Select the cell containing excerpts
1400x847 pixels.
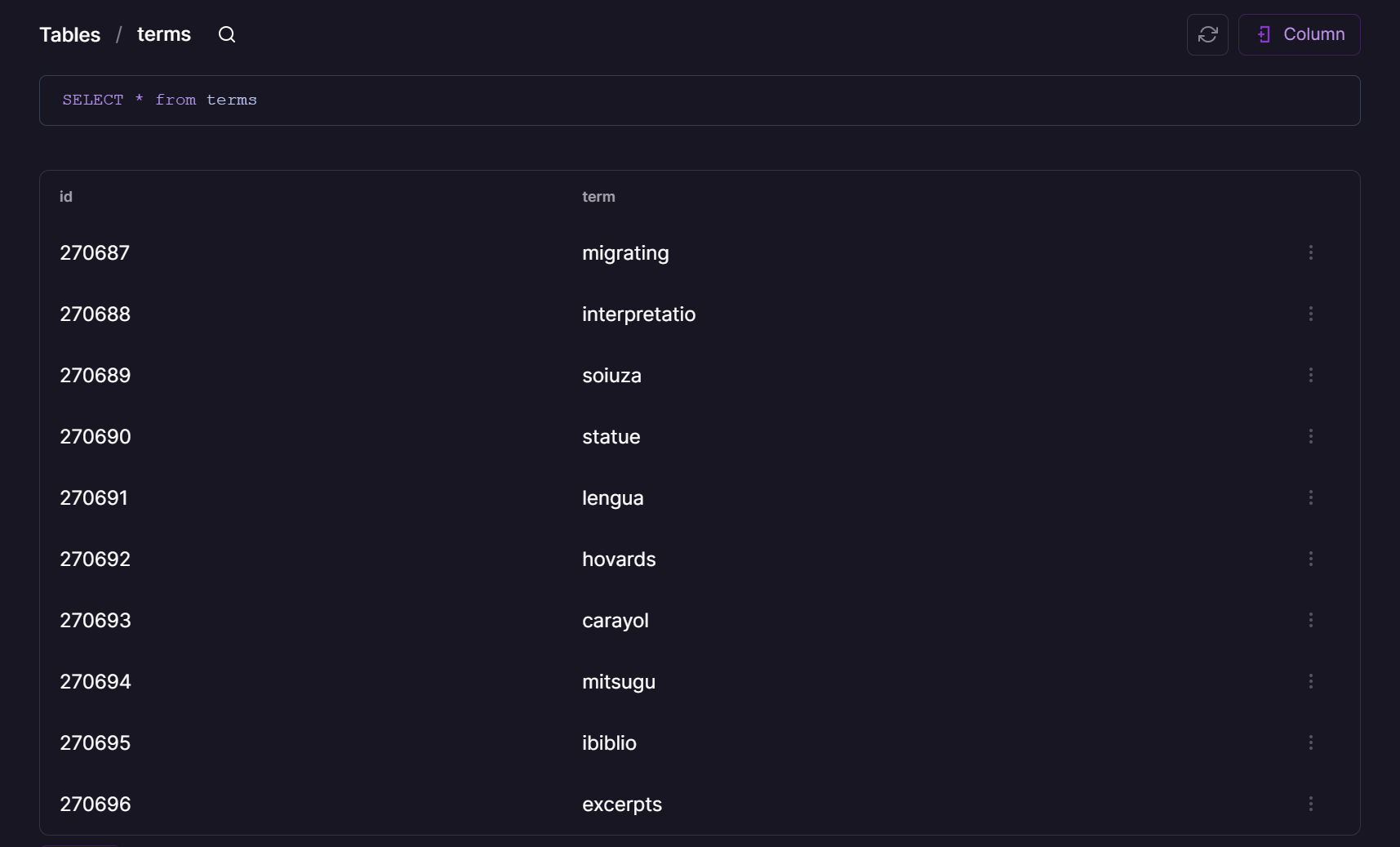[x=621, y=804]
